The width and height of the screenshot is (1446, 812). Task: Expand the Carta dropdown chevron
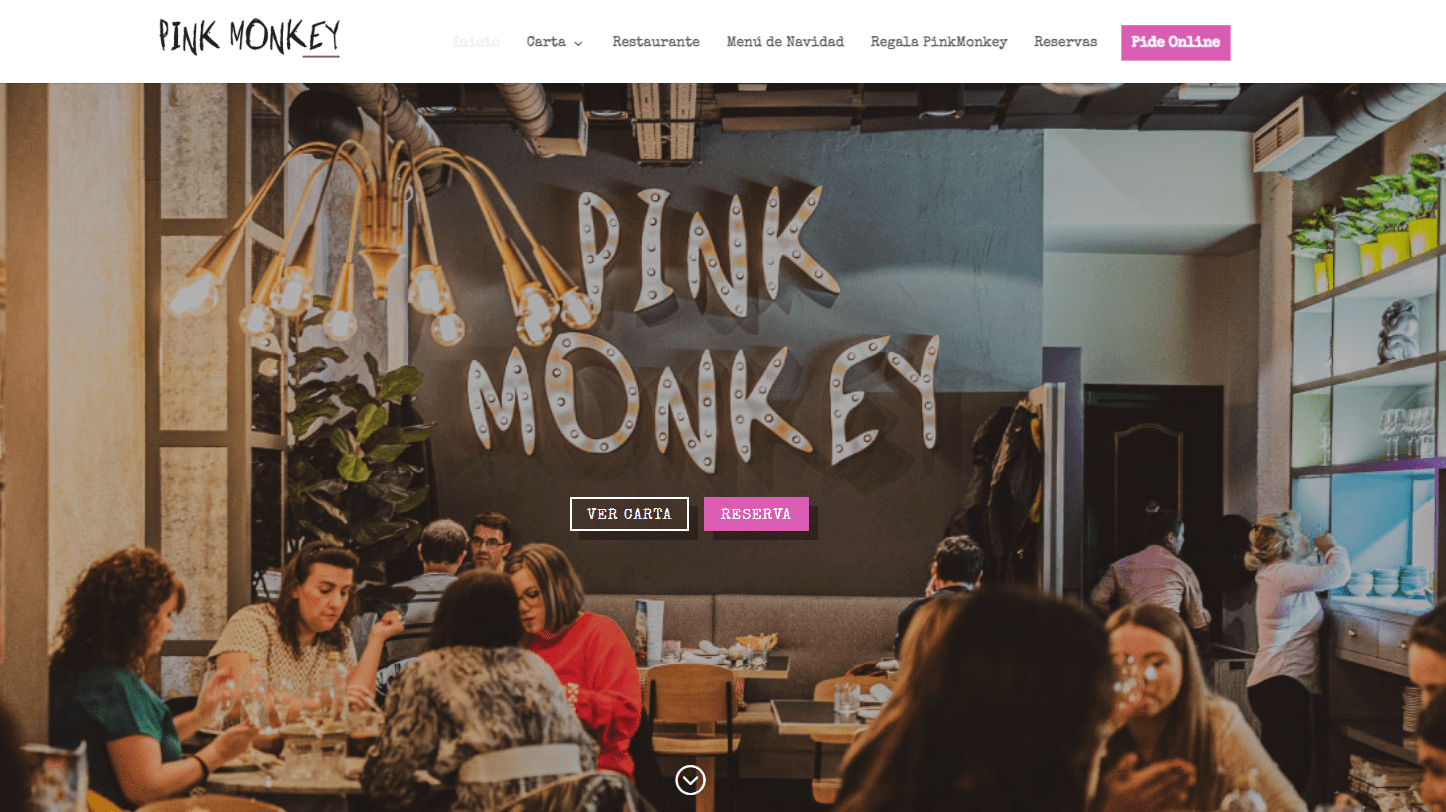578,43
